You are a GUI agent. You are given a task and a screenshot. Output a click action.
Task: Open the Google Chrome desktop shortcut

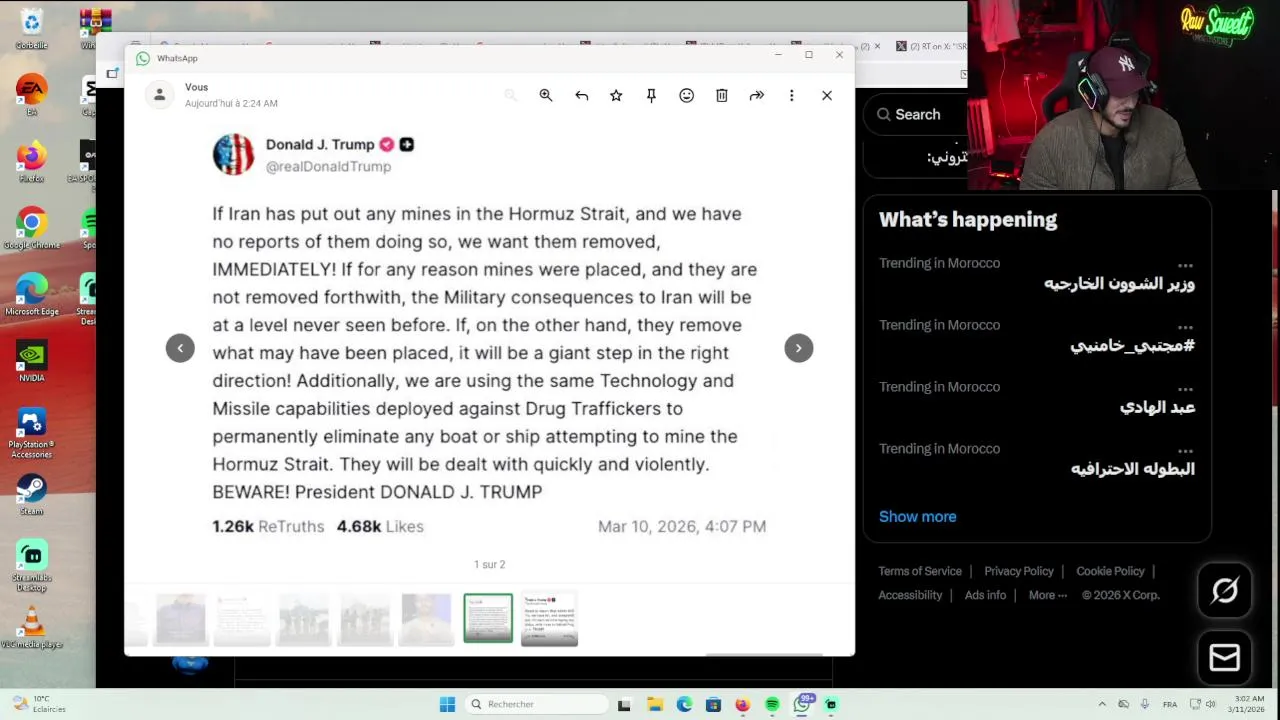click(x=31, y=228)
